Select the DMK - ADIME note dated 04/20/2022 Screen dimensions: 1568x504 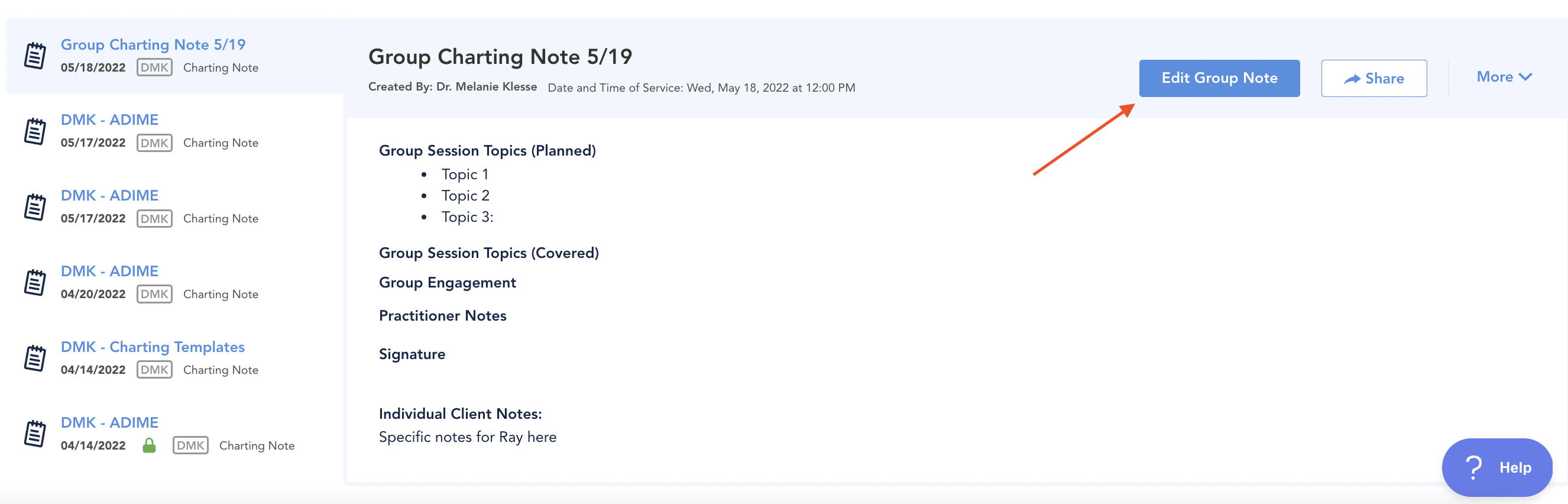click(x=109, y=270)
